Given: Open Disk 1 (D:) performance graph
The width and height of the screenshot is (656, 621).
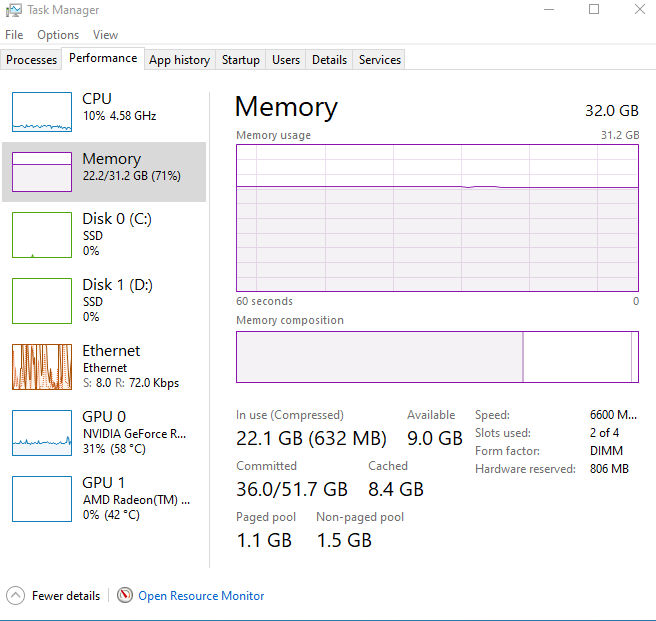Looking at the screenshot, I should 42,301.
